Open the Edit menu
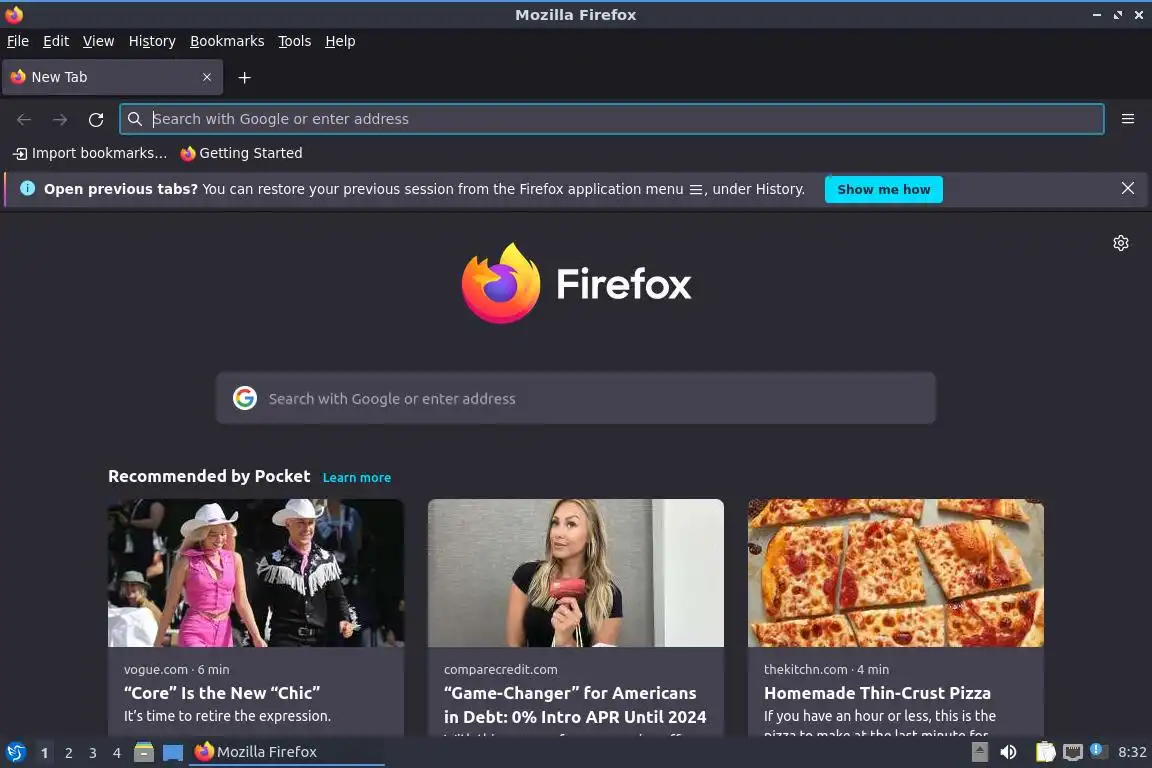The width and height of the screenshot is (1152, 768). tap(56, 41)
